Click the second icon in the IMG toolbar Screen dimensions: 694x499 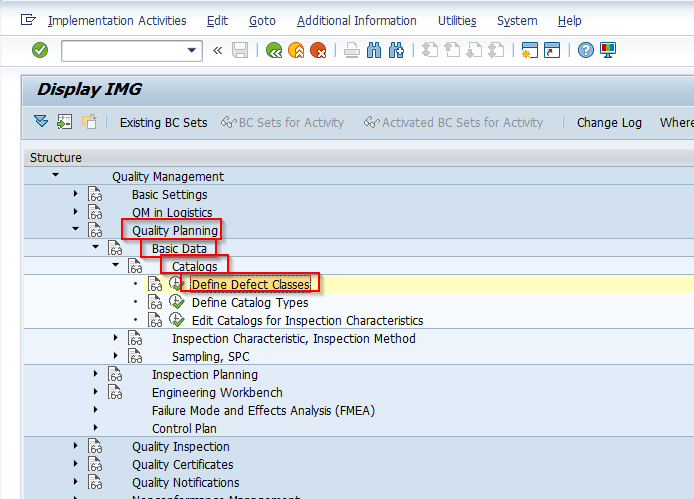tap(65, 122)
